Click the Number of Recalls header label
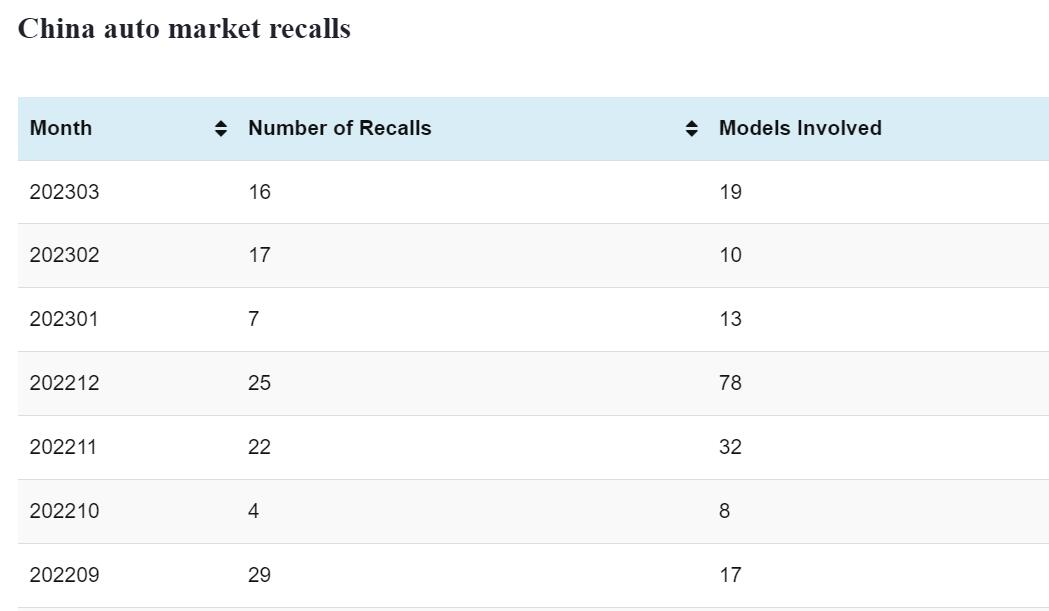This screenshot has height=611, width=1049. point(340,128)
